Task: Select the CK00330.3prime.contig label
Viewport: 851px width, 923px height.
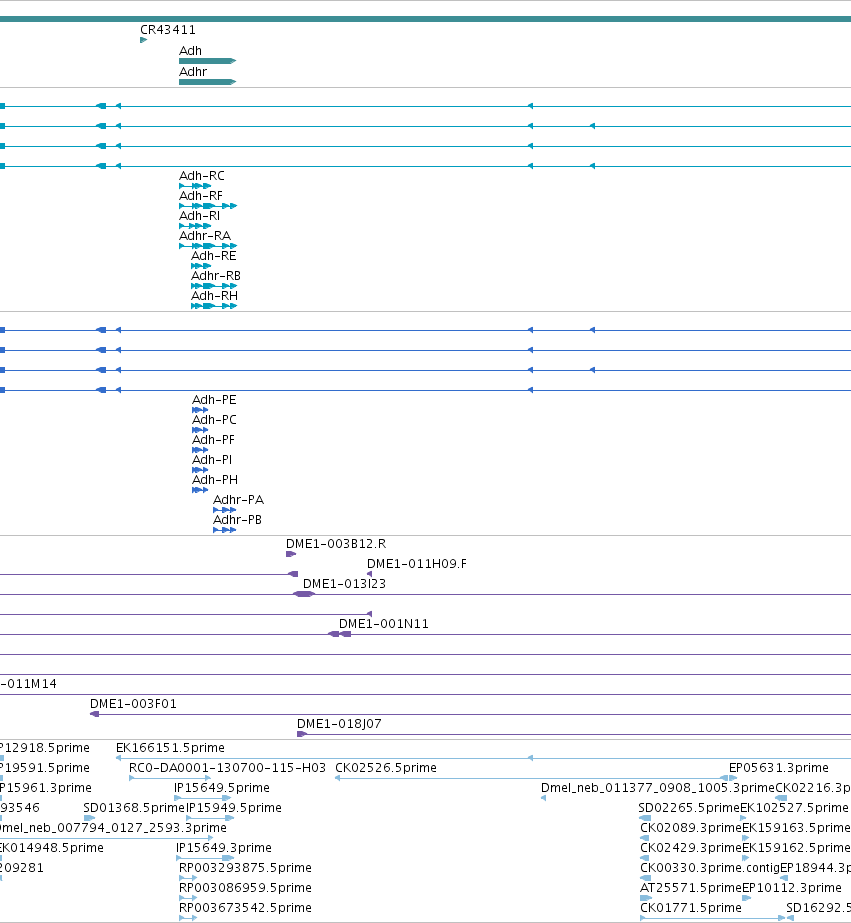Action: [x=710, y=868]
